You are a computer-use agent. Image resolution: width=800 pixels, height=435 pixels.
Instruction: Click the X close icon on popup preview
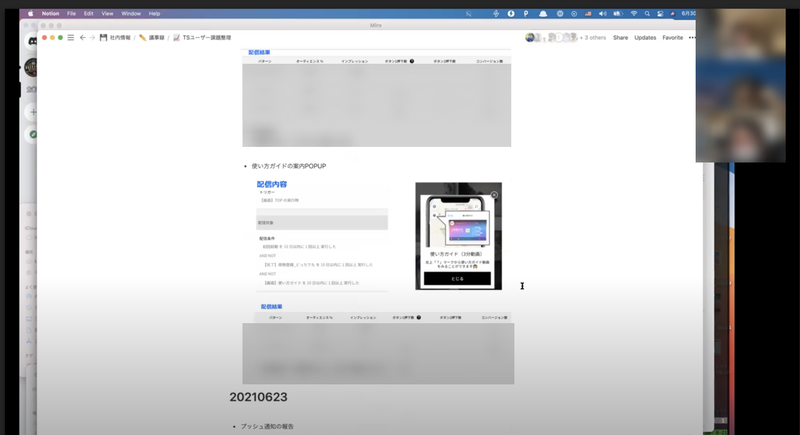pyautogui.click(x=494, y=195)
